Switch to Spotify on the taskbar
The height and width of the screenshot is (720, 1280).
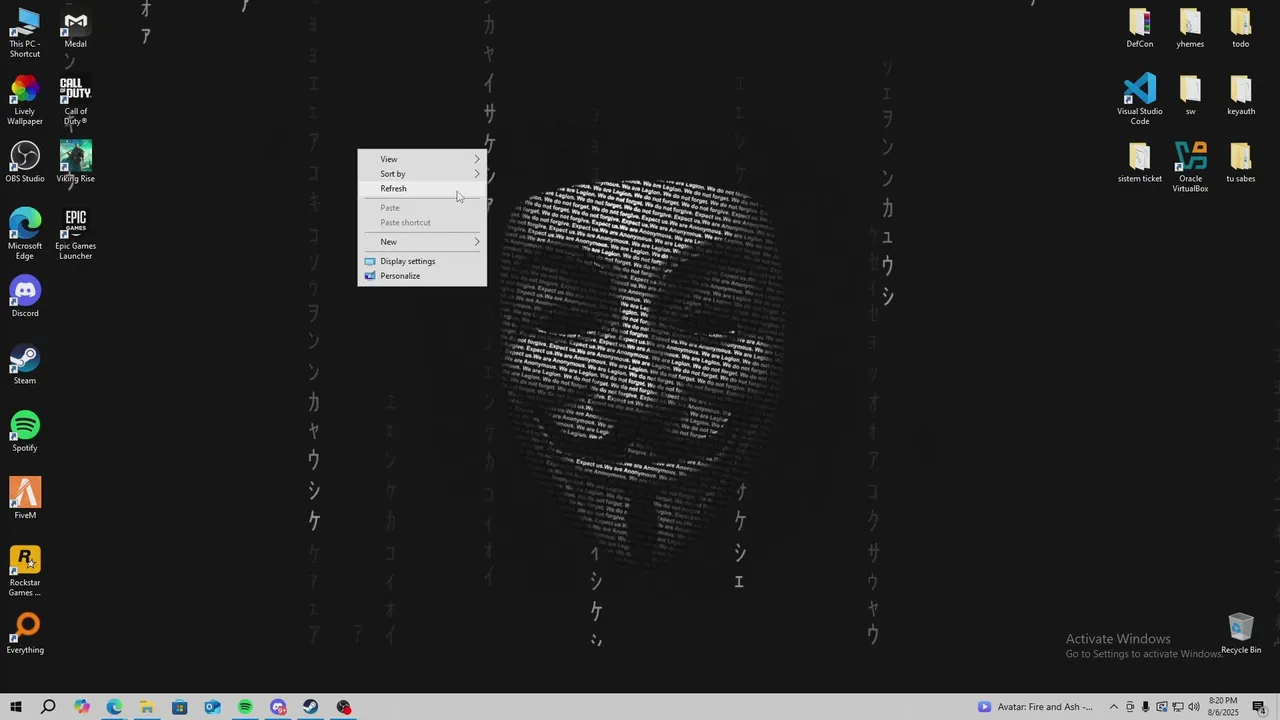tap(245, 707)
